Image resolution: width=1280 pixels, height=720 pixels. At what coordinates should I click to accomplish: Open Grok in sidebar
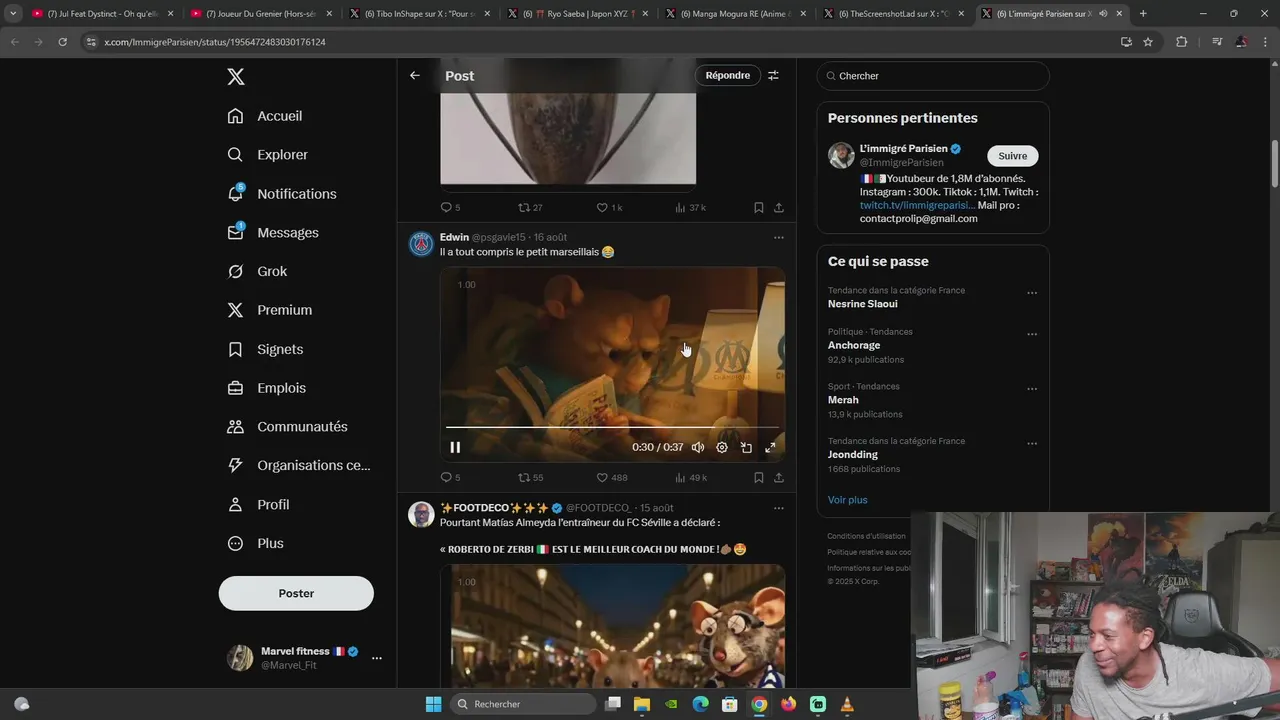pyautogui.click(x=257, y=271)
